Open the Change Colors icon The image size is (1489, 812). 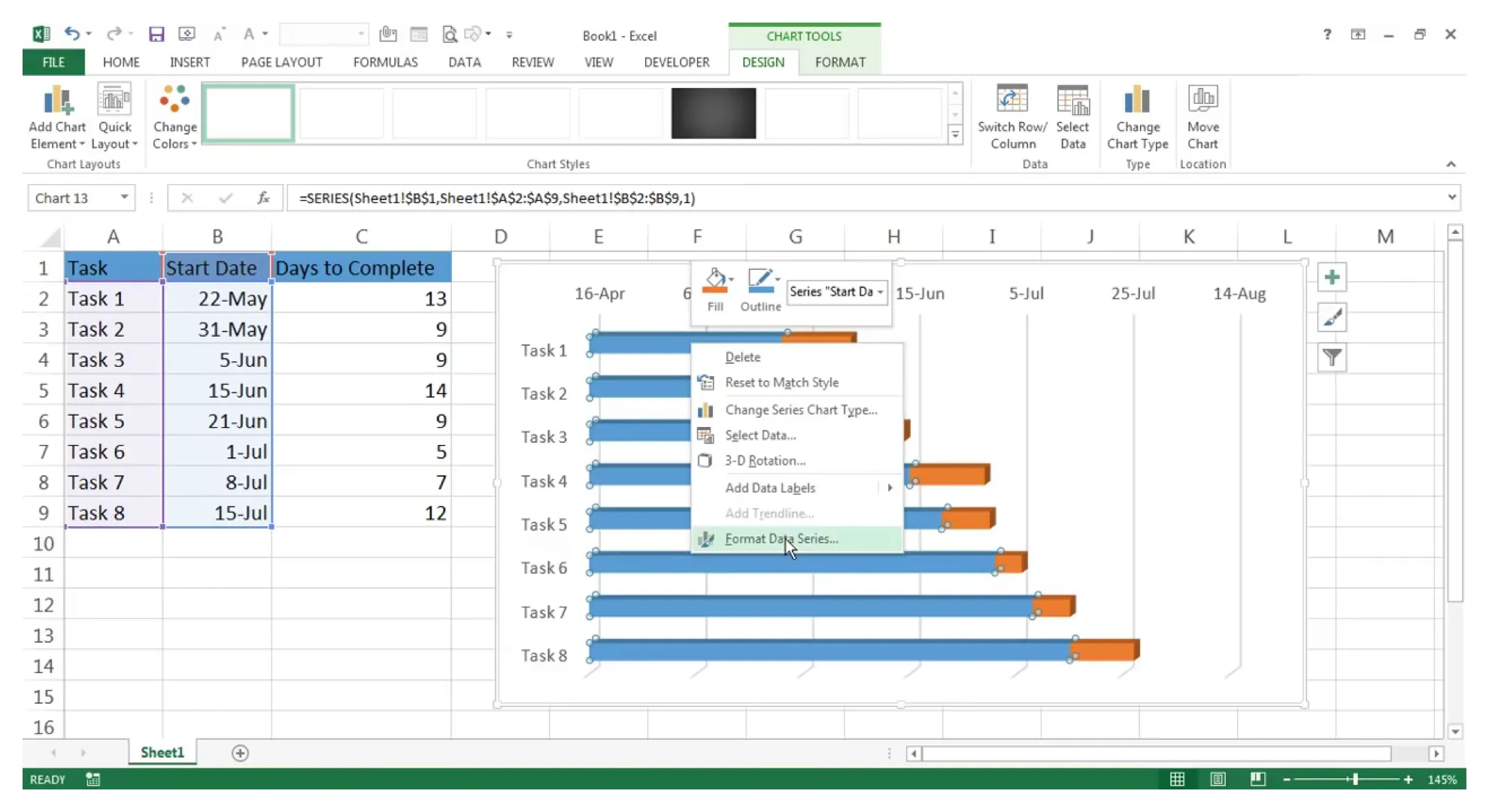pyautogui.click(x=174, y=114)
